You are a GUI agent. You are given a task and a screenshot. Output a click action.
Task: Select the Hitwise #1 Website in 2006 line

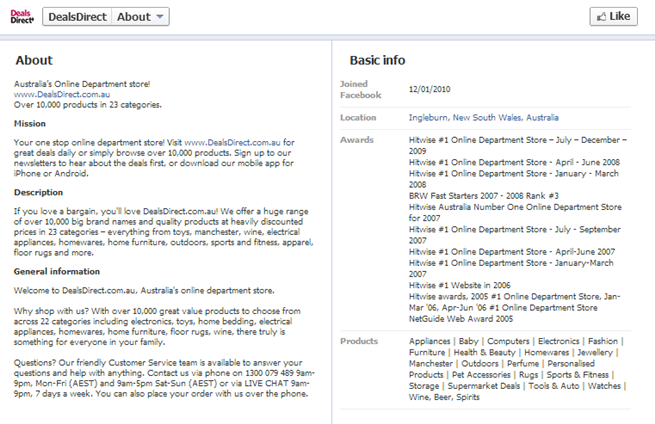460,285
